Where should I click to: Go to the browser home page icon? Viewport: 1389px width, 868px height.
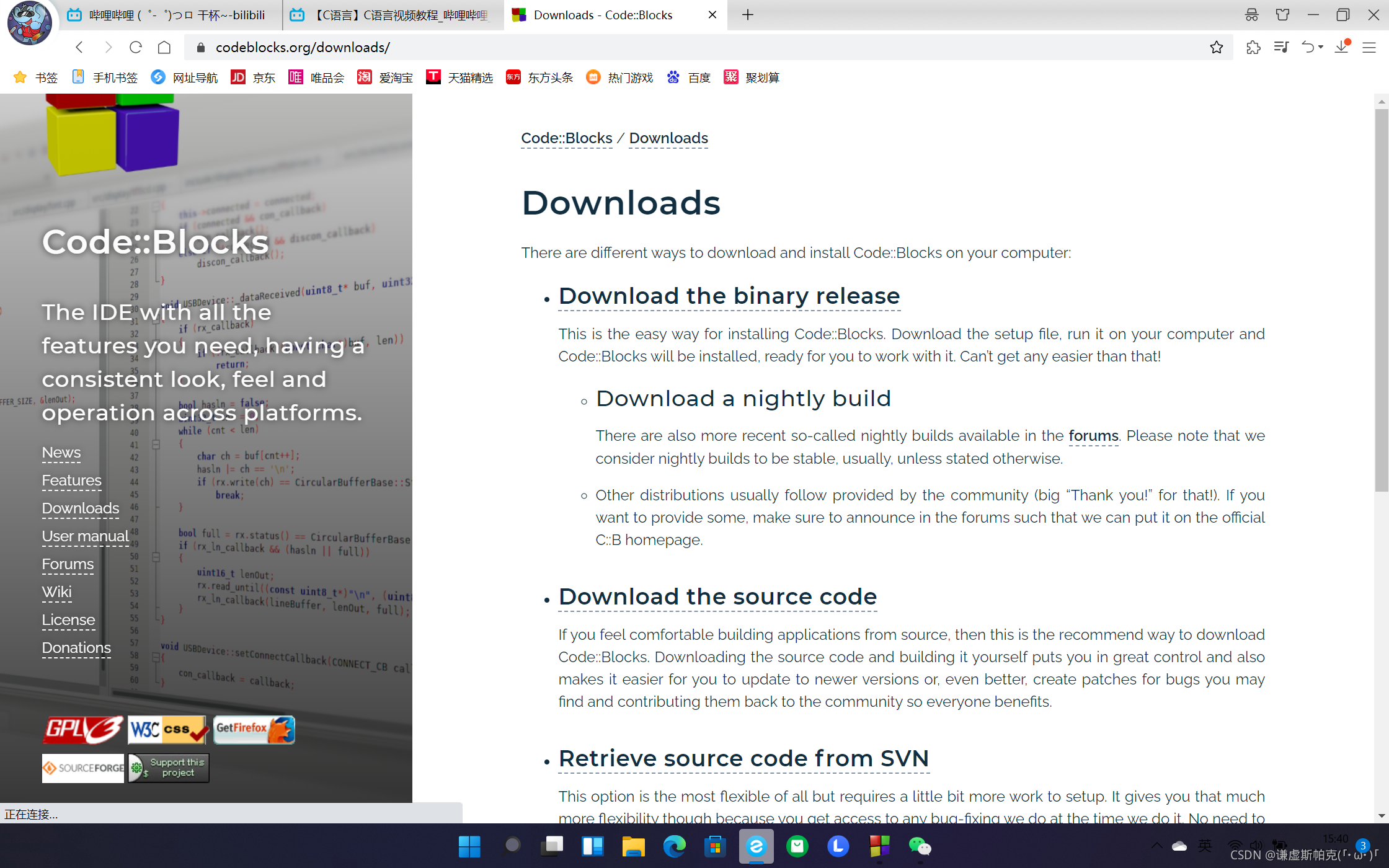click(x=164, y=47)
